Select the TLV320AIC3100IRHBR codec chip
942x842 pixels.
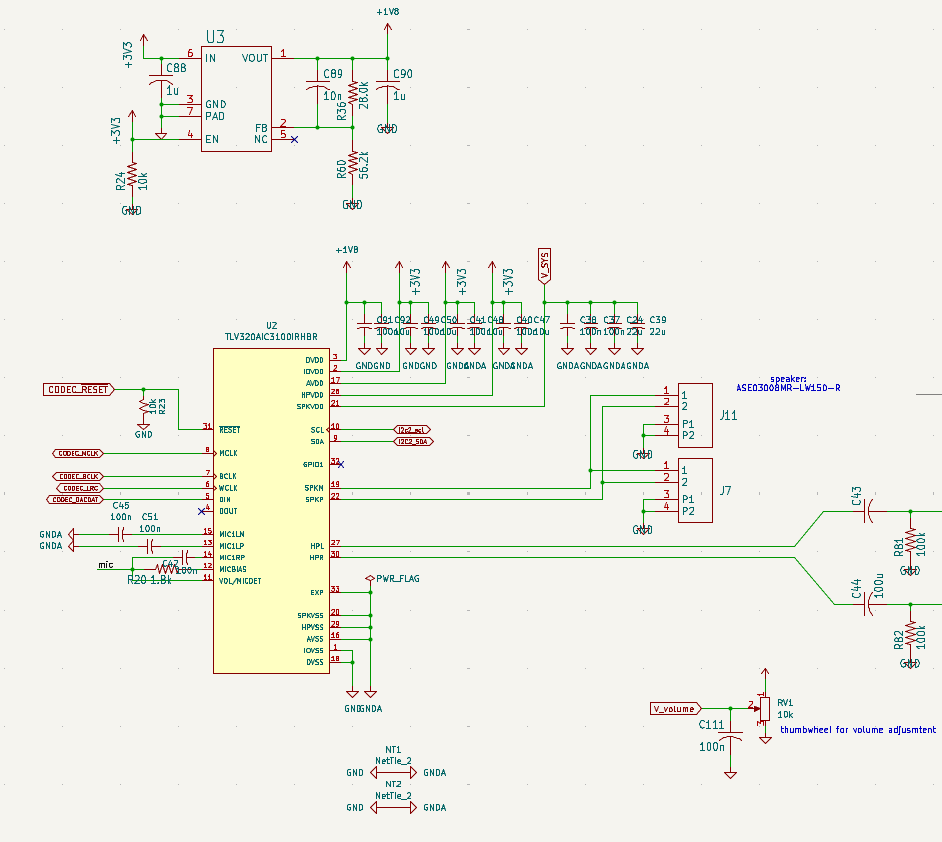pos(272,511)
